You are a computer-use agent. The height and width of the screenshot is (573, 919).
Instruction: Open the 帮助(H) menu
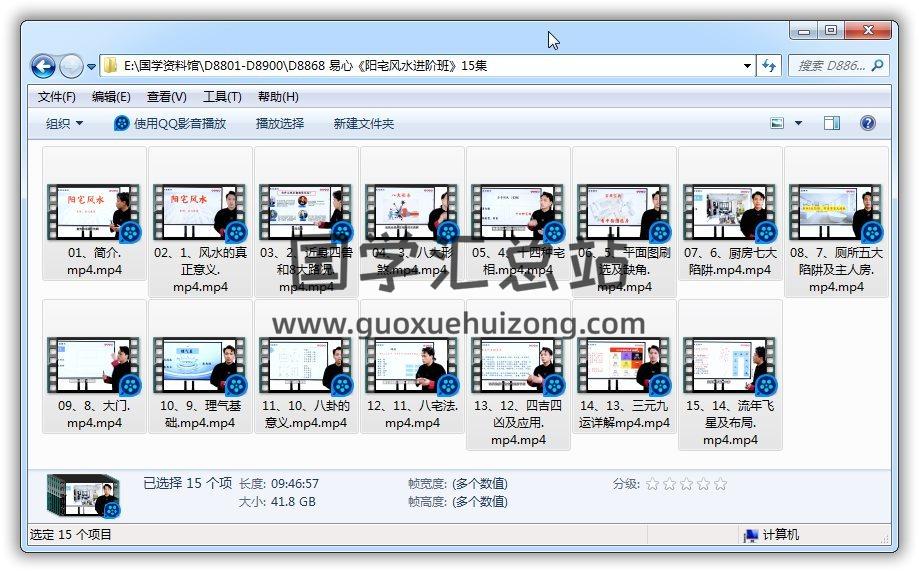click(278, 97)
